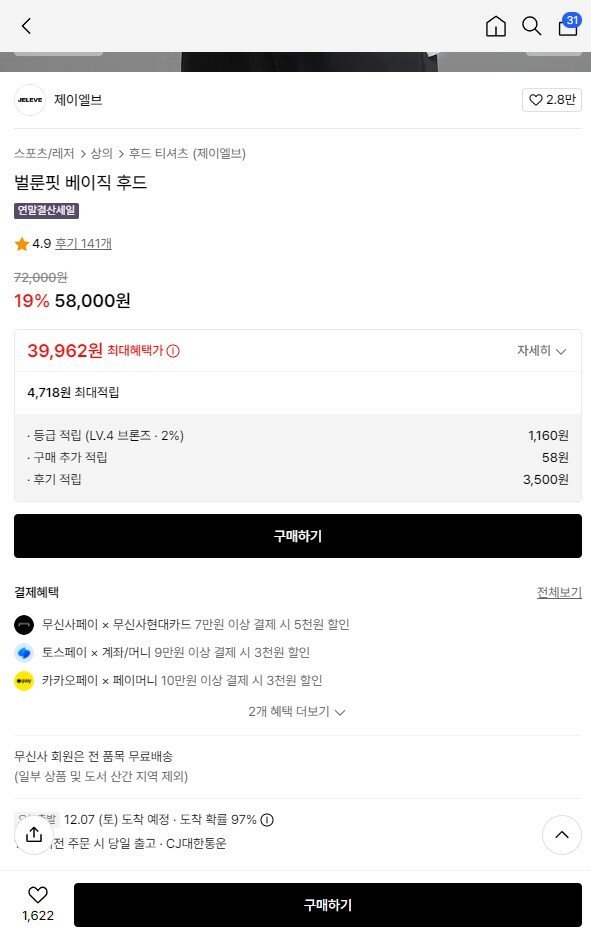Click info icon next to 최대혜택가
The height and width of the screenshot is (934, 591).
pyautogui.click(x=173, y=351)
